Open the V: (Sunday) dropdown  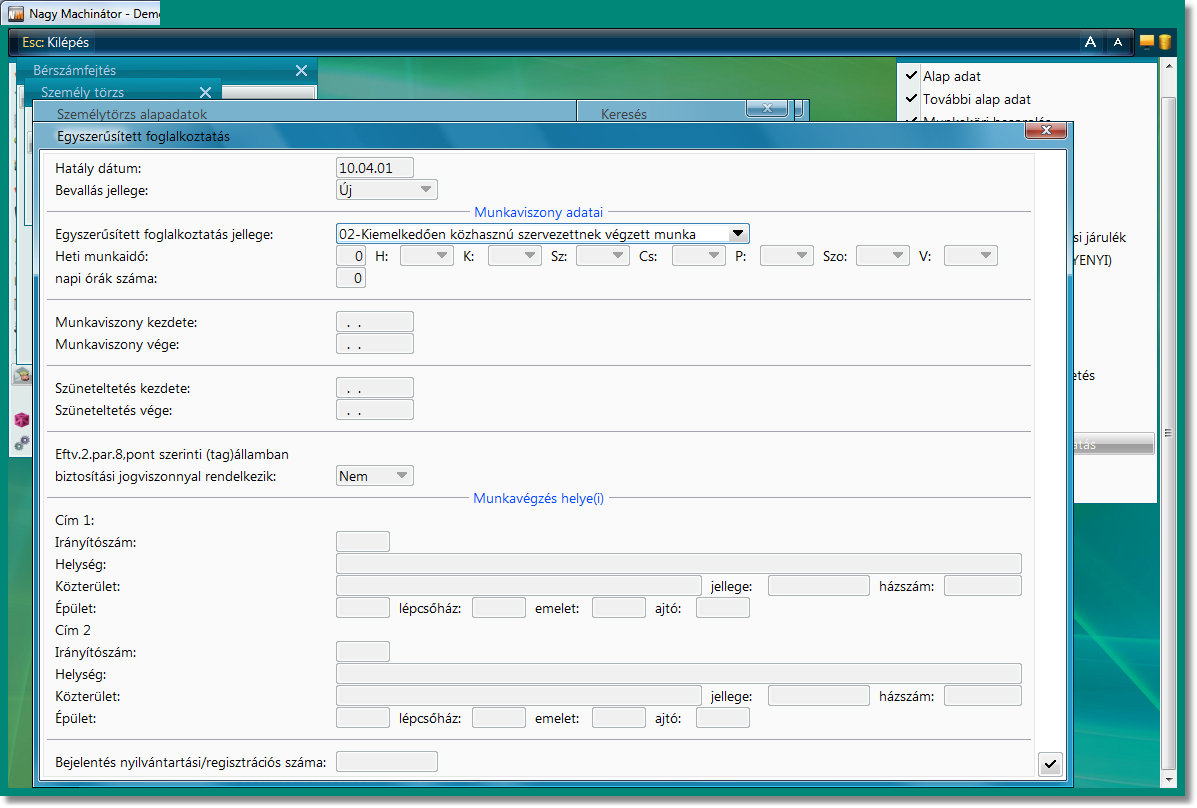pos(971,256)
